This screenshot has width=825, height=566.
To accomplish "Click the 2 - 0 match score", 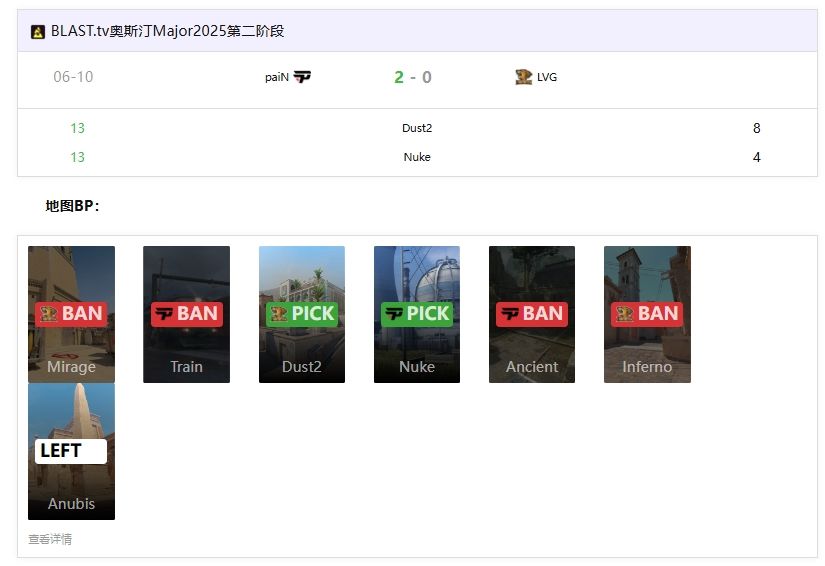I will (x=413, y=77).
